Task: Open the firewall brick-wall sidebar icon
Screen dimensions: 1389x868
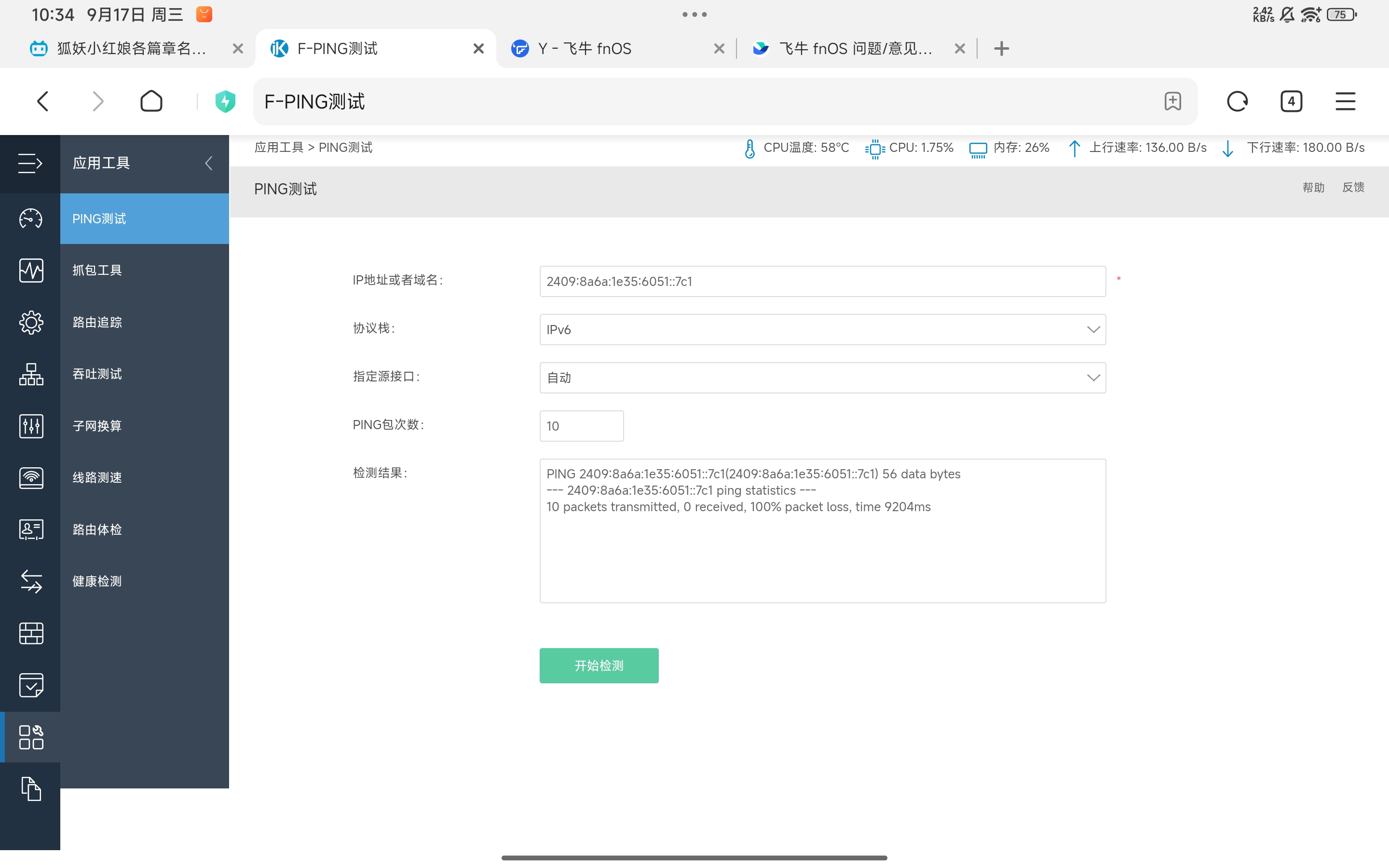Action: click(30, 633)
